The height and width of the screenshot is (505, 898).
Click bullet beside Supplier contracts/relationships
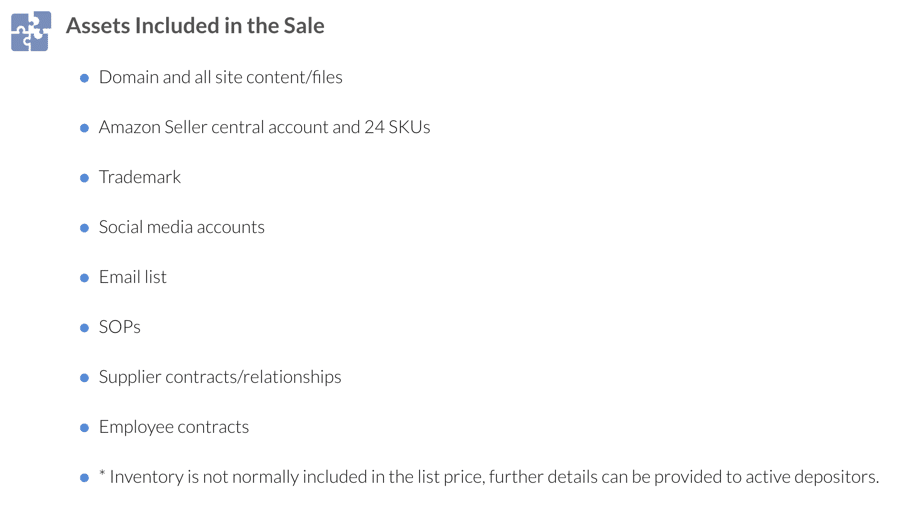click(84, 378)
